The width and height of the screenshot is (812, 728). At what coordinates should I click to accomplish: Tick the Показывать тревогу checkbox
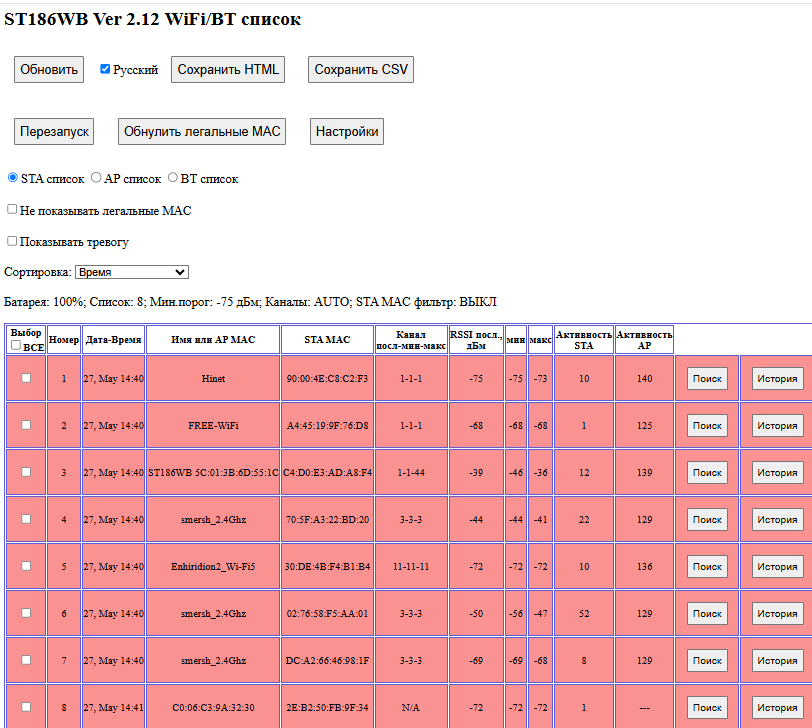12,241
